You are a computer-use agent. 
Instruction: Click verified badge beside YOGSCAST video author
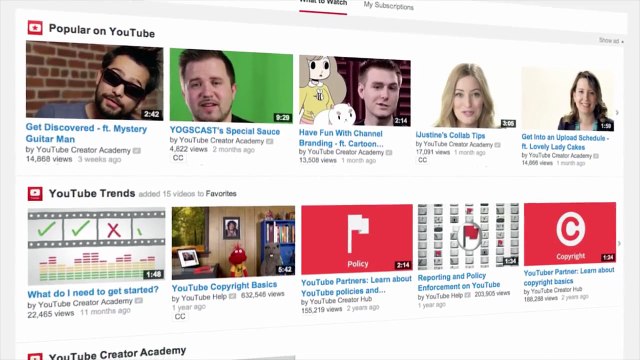(x=270, y=141)
